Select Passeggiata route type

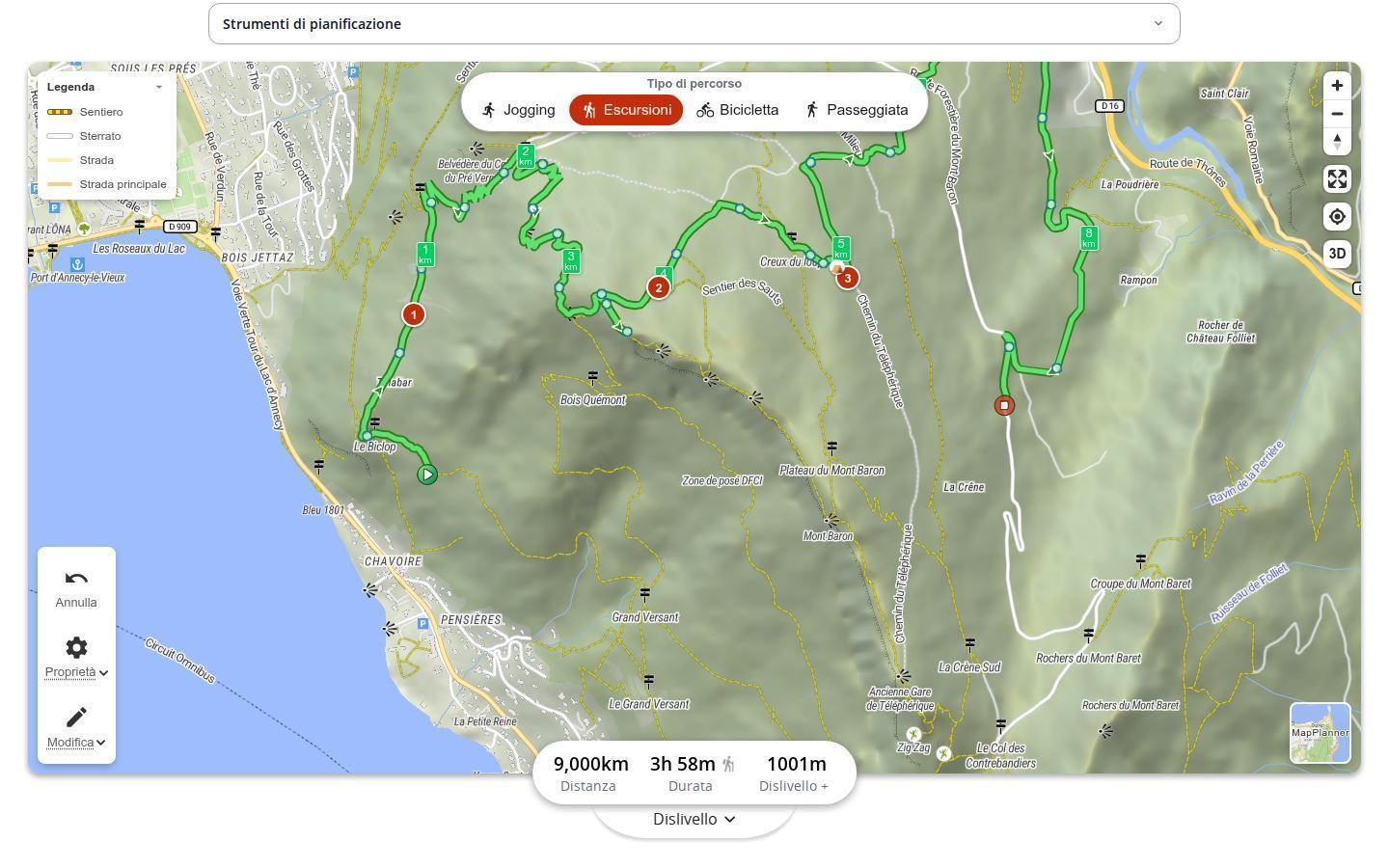point(857,110)
